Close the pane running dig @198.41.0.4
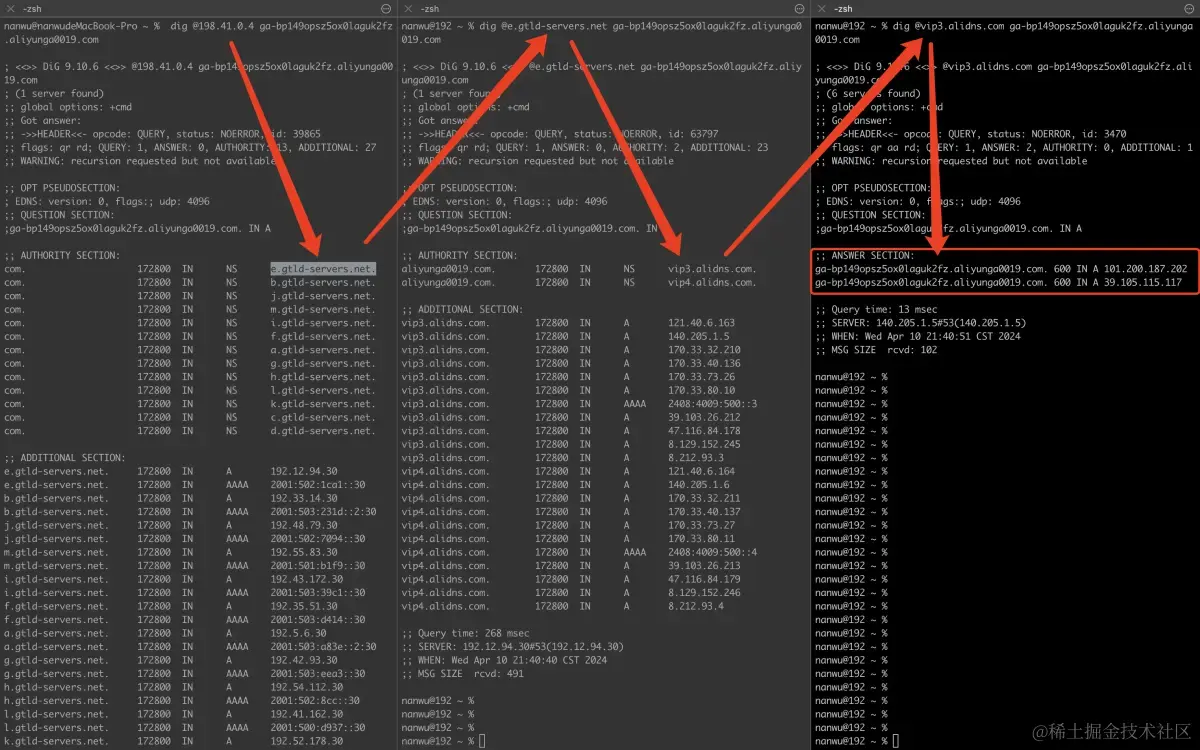Screen dimensions: 1200x750 [11, 8]
